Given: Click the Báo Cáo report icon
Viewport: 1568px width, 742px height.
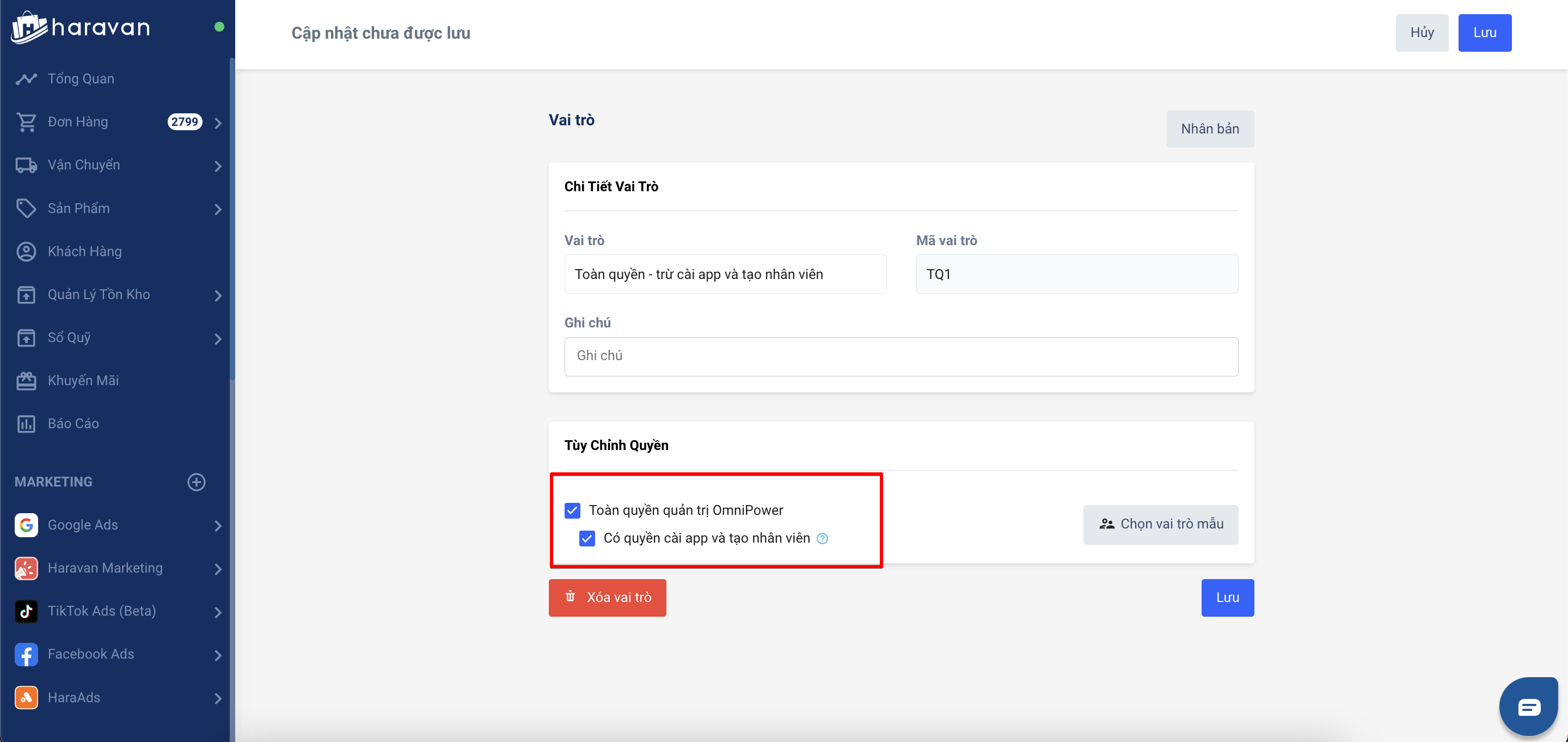Looking at the screenshot, I should (x=26, y=424).
